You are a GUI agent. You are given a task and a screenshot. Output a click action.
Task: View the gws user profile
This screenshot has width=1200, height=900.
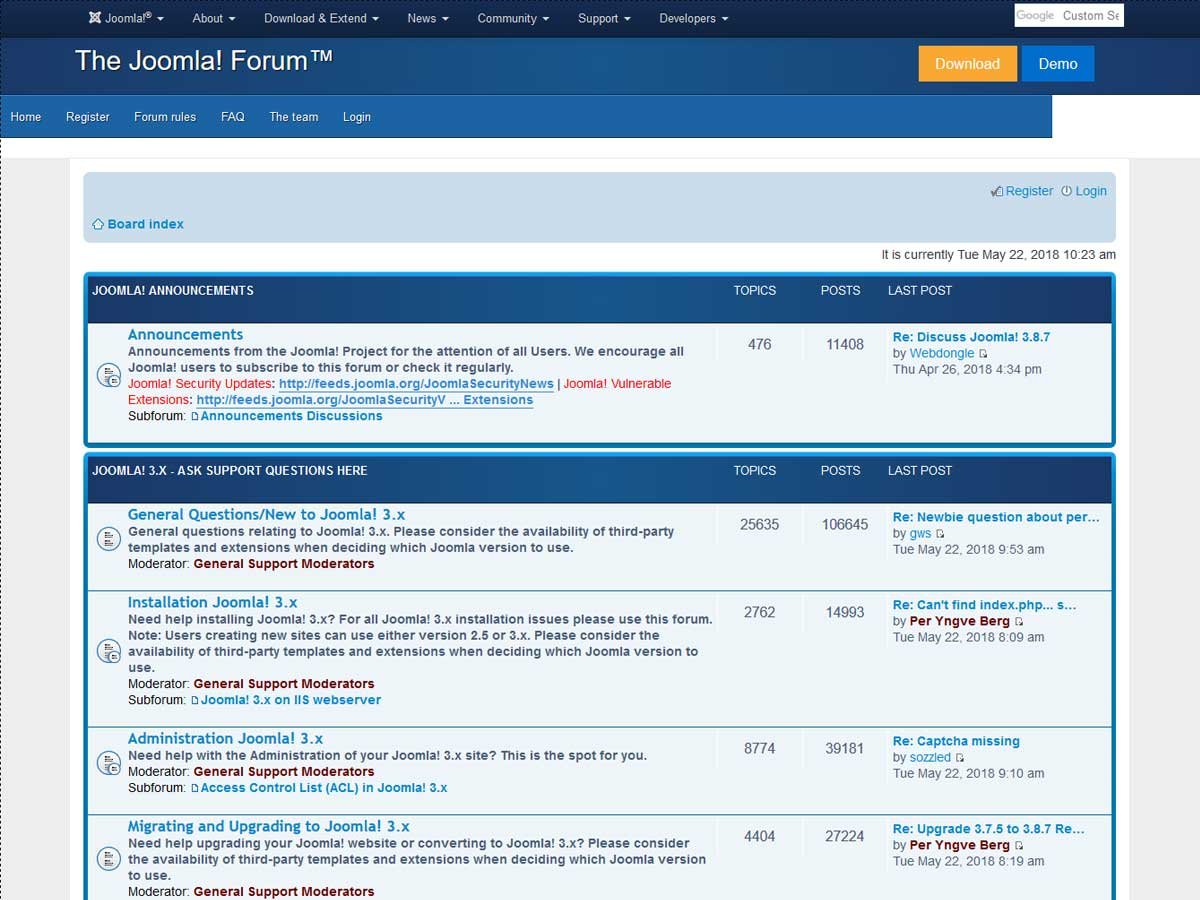[x=920, y=533]
